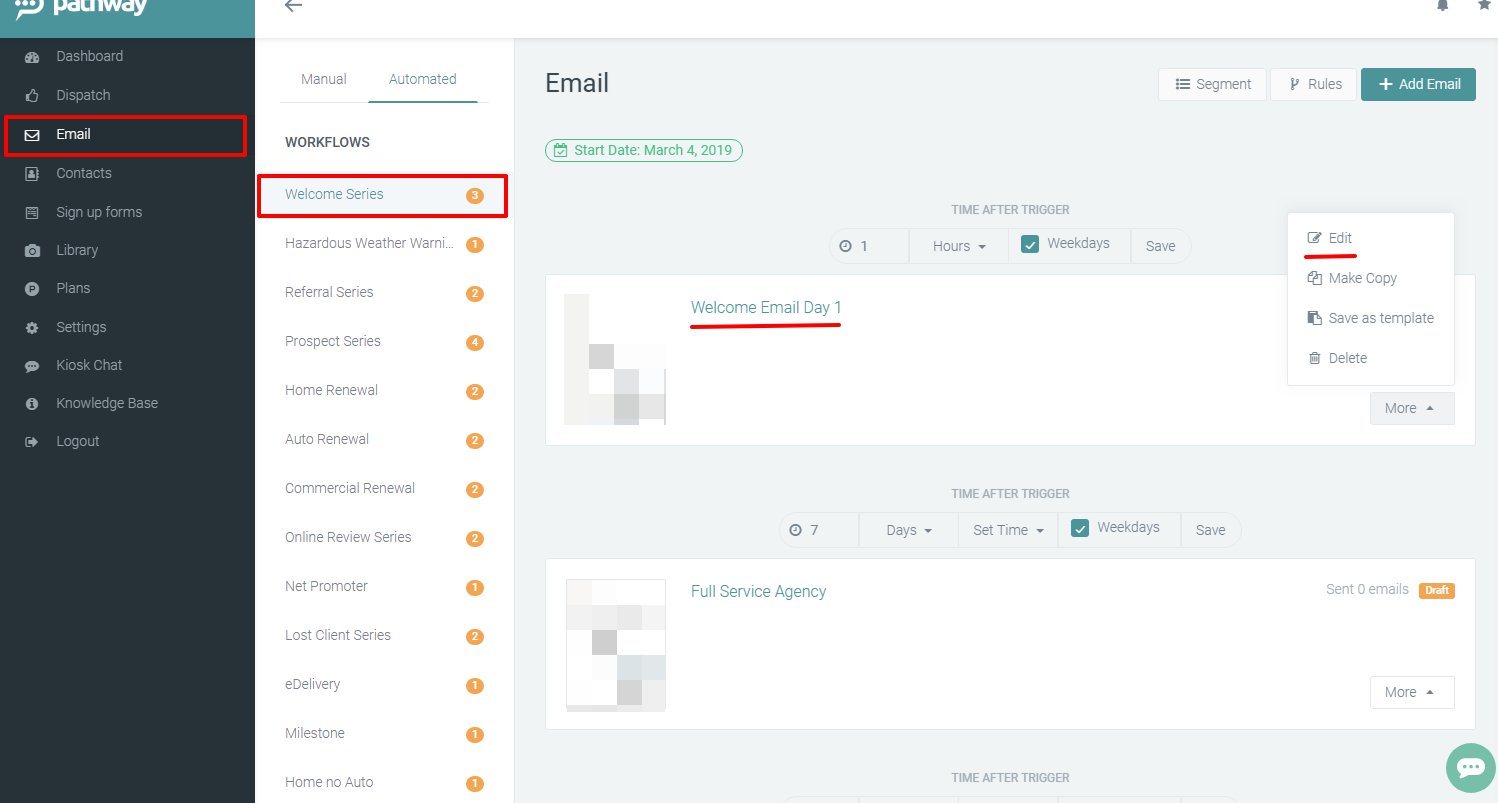
Task: Expand the Set Time dropdown
Action: pyautogui.click(x=1008, y=530)
